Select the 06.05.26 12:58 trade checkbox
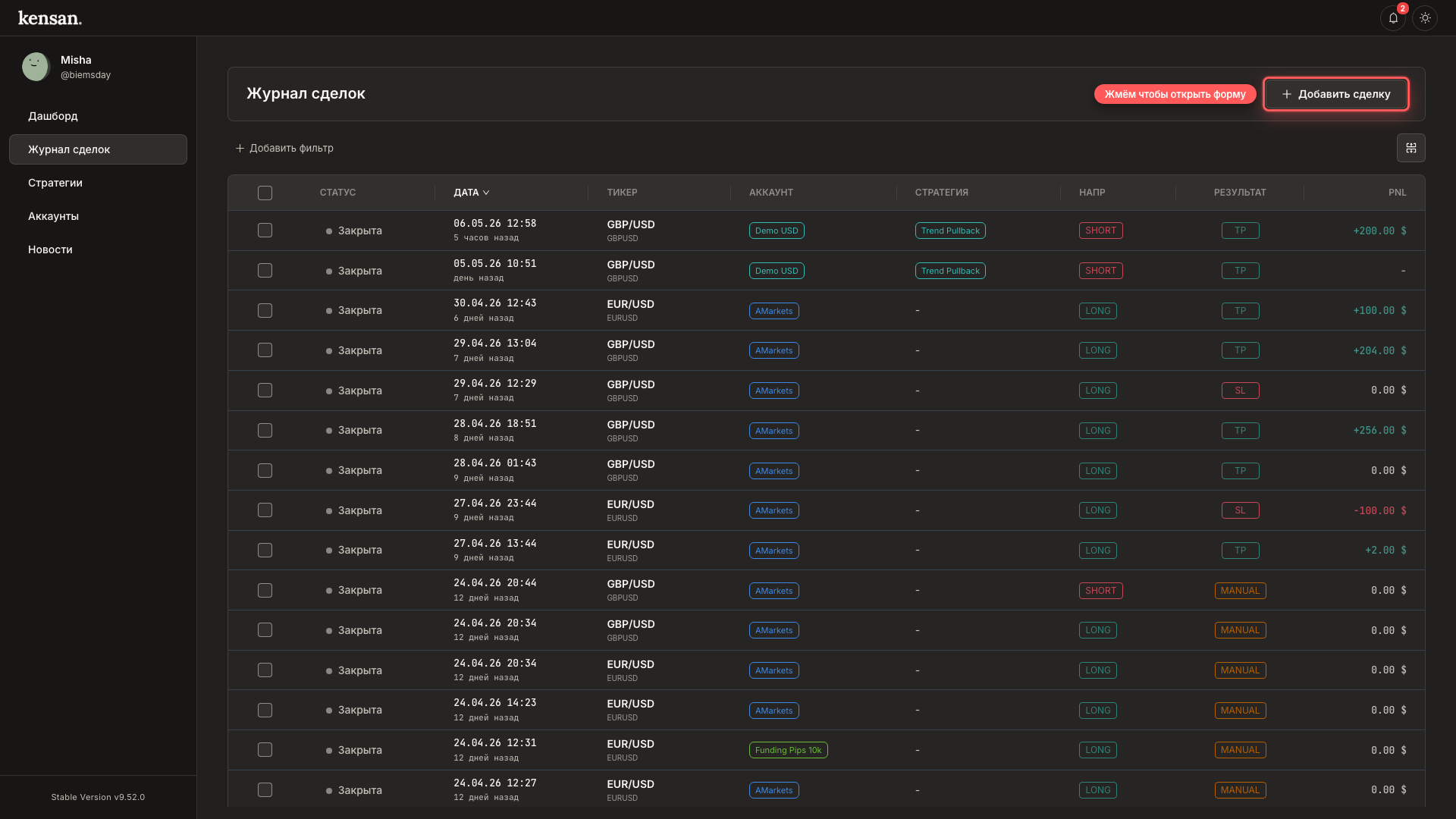The image size is (1456, 819). [x=265, y=231]
